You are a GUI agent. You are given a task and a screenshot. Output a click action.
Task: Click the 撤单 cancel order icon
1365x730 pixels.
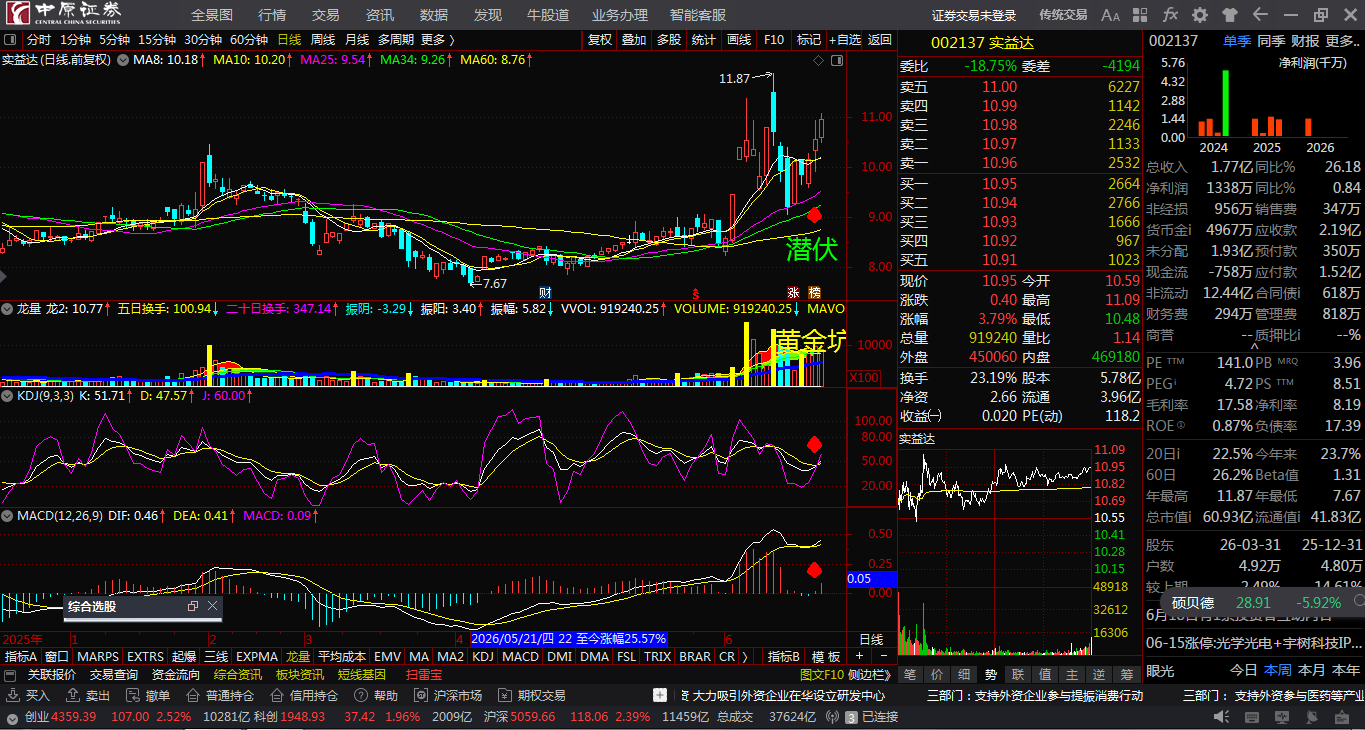[133, 695]
